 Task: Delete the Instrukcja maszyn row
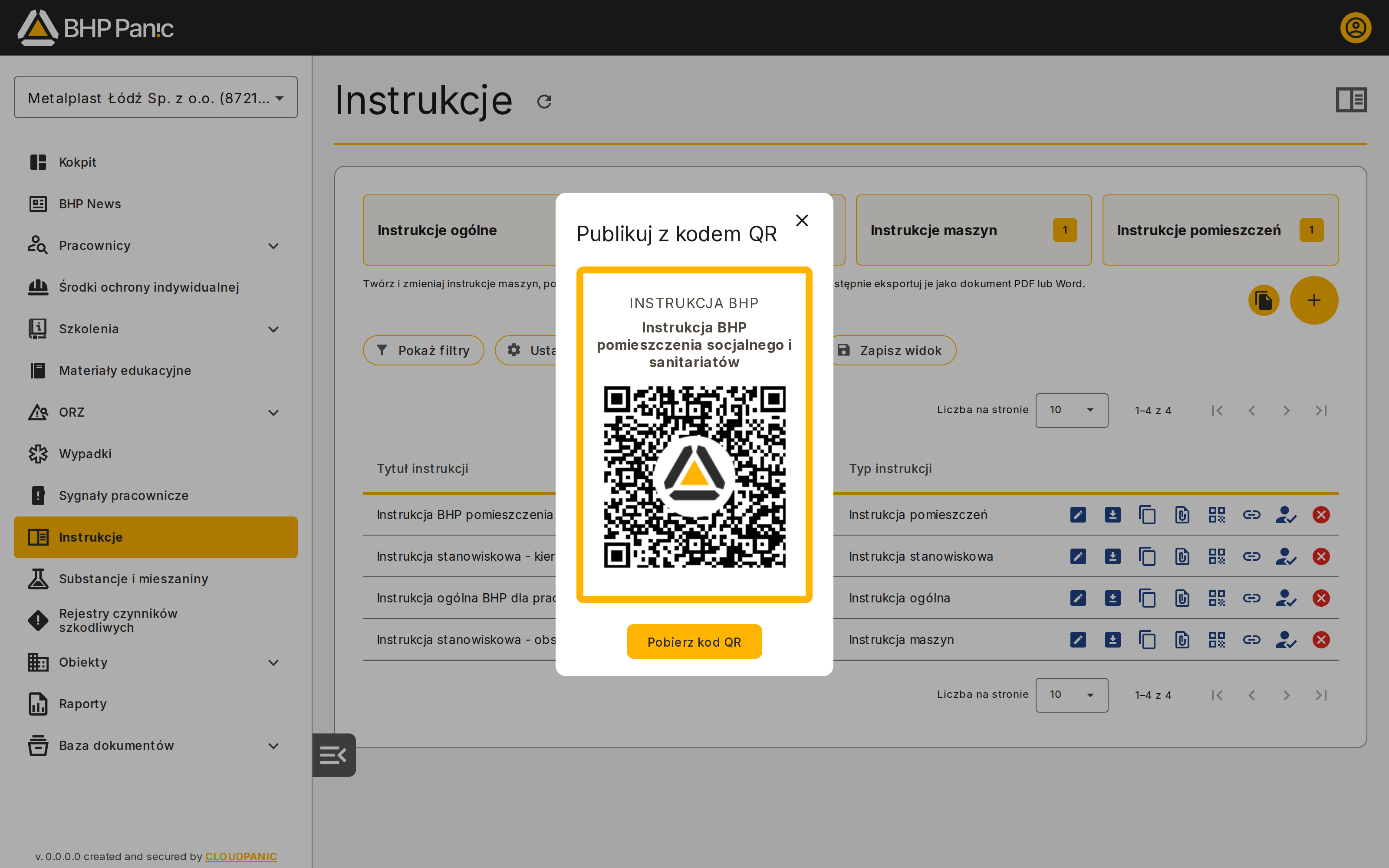point(1321,640)
